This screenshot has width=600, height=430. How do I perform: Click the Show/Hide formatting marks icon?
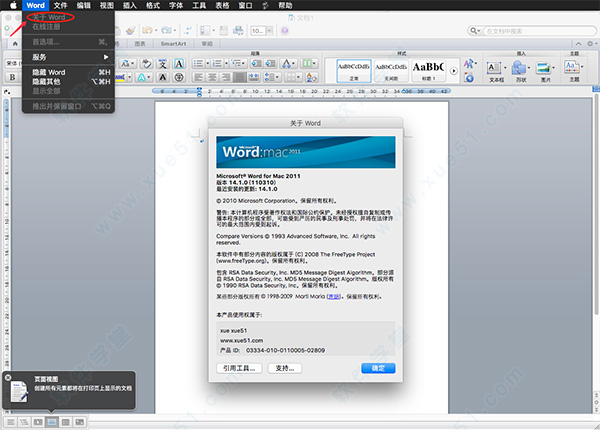(188, 31)
